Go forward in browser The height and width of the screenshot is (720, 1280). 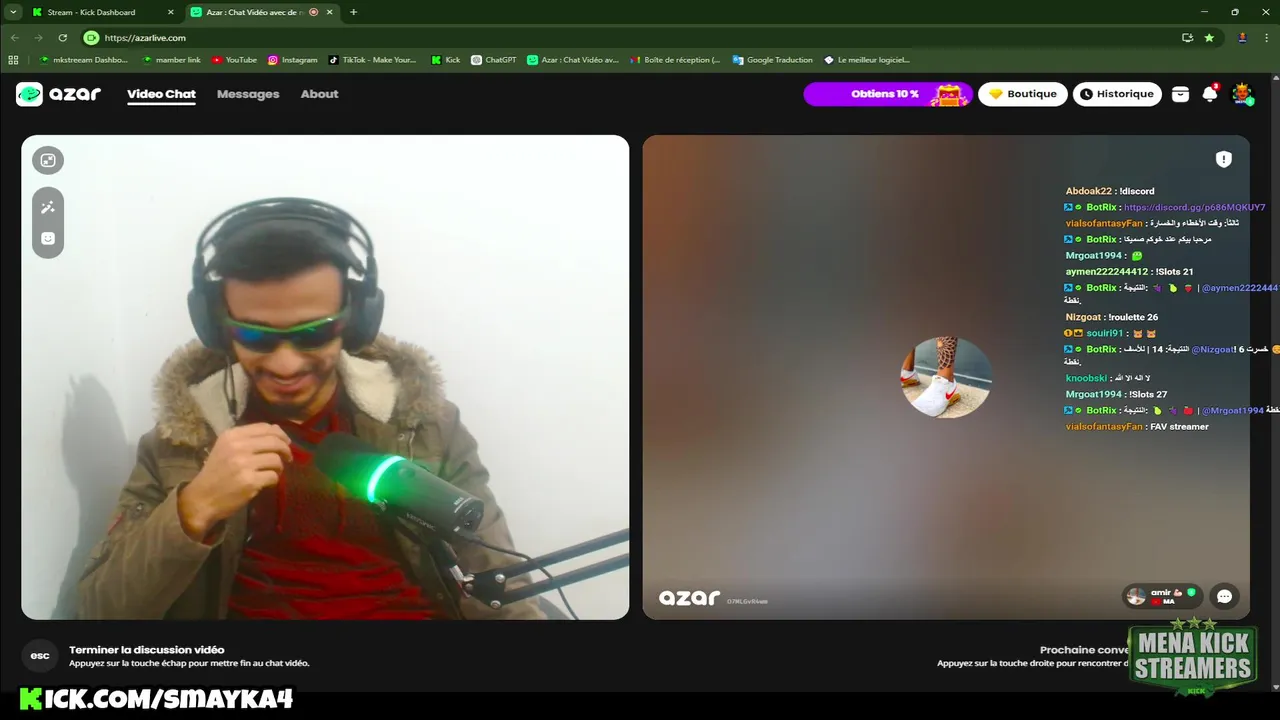(x=38, y=37)
